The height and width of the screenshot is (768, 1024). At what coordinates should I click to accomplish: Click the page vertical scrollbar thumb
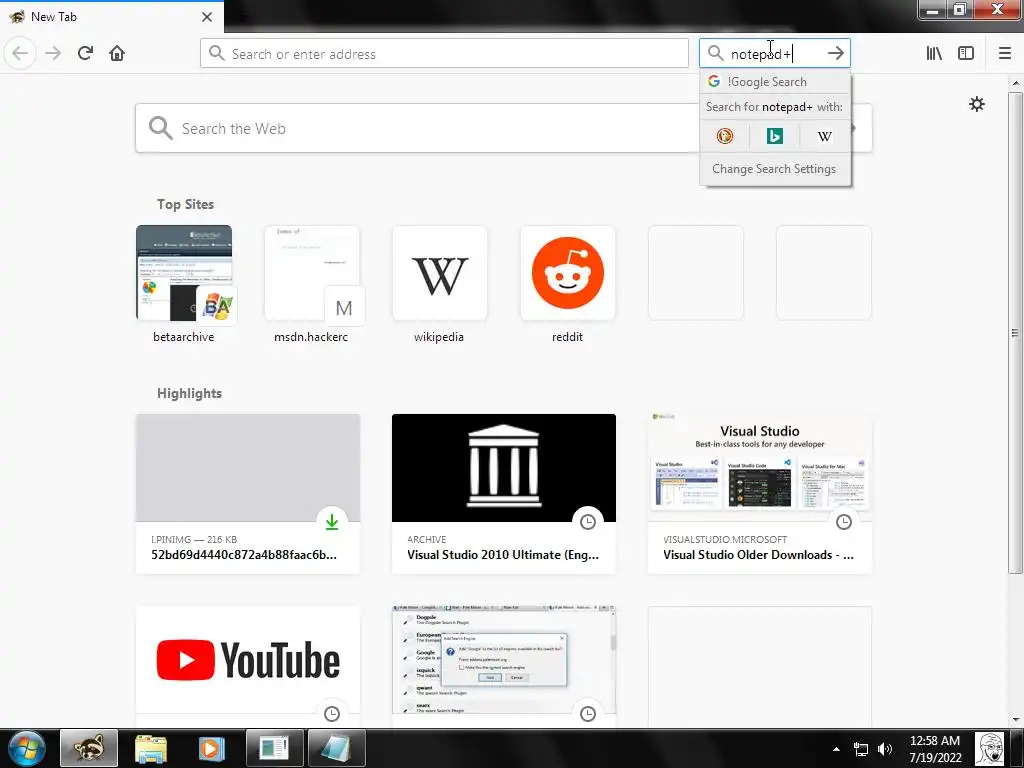point(1015,333)
